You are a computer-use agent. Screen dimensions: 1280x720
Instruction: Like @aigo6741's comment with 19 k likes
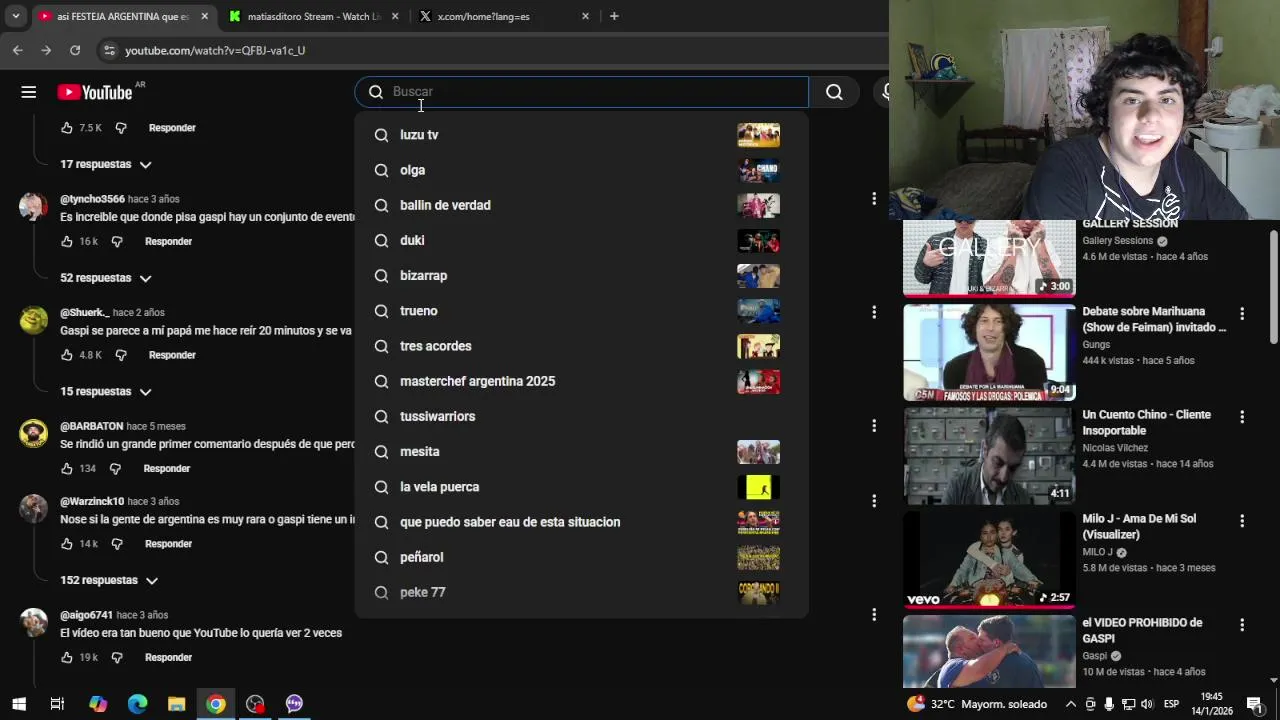click(67, 657)
